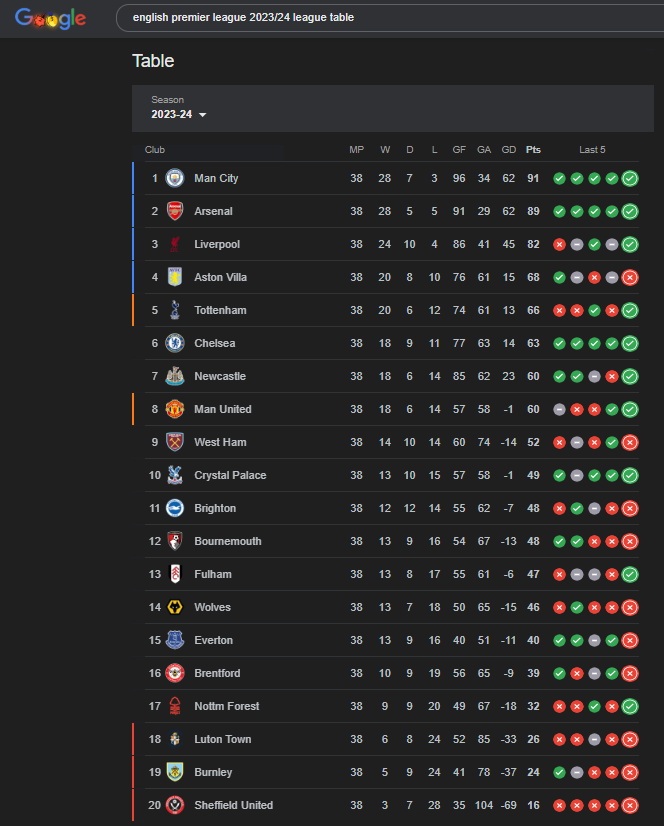
Task: Open the Crystal Palace team link
Action: [x=230, y=475]
